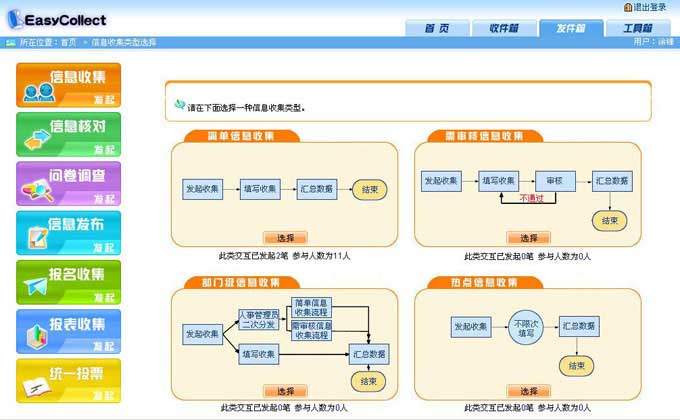The image size is (680, 420).
Task: Click the book icon on 统一投票
Action: 36,387
